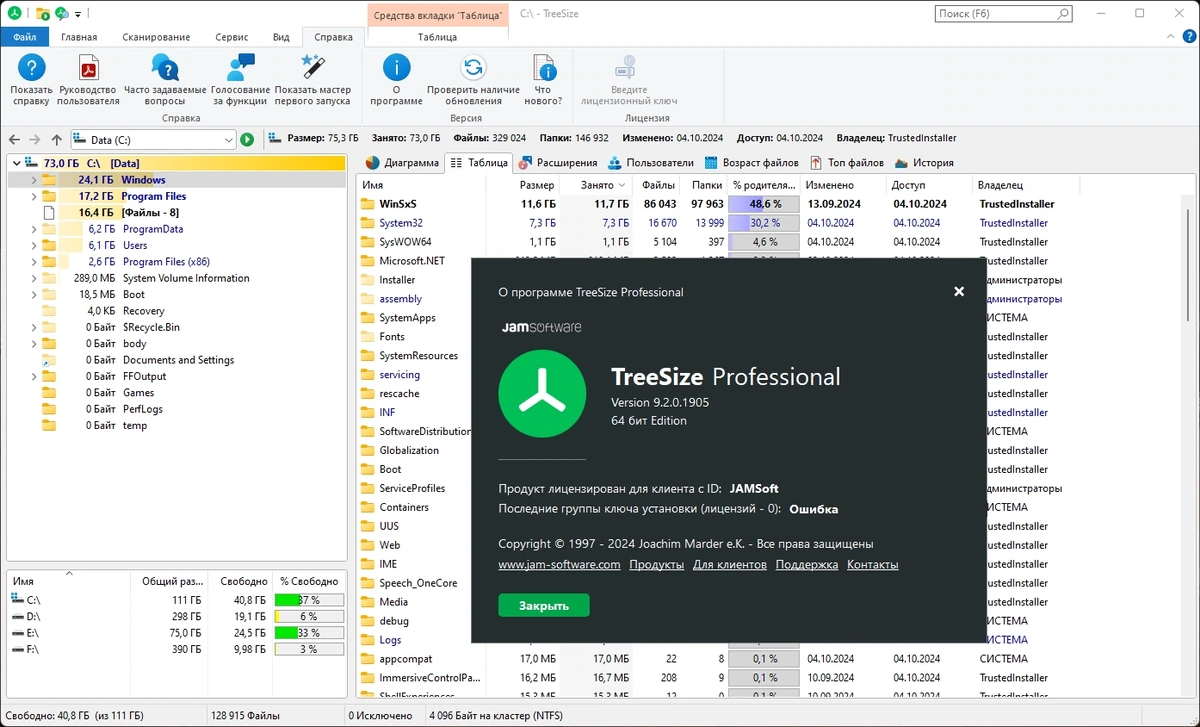Switch to the Scan ribbon tab
The image size is (1200, 727).
pos(156,37)
